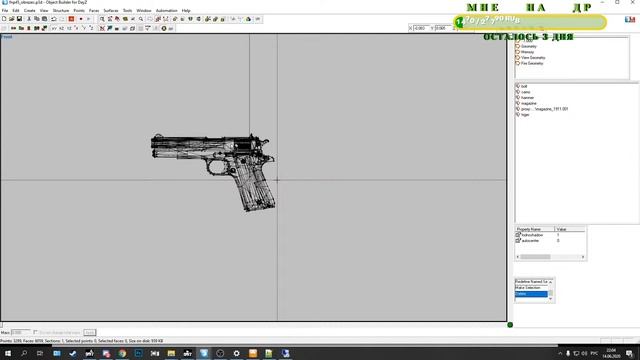This screenshot has width=640, height=360.
Task: Click the Open file toolbar icon
Action: (12, 19)
